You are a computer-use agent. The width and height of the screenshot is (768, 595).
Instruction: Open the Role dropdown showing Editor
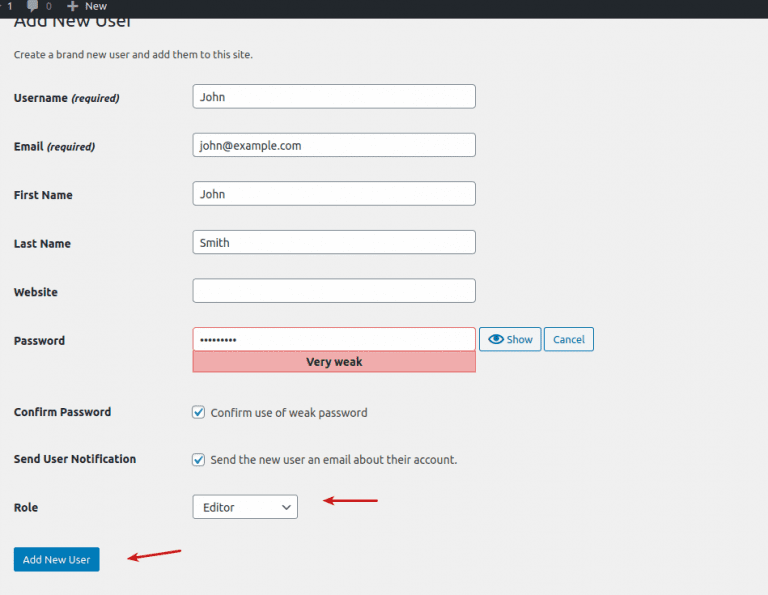(x=245, y=507)
